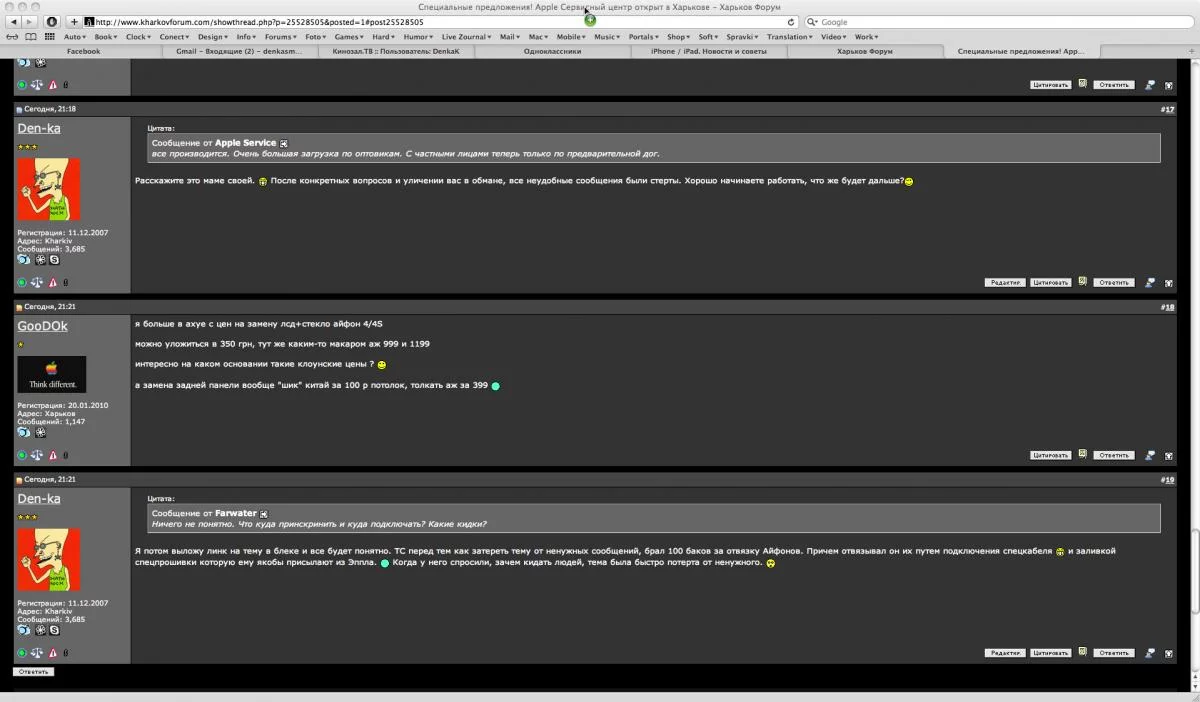This screenshot has height=702, width=1200.
Task: Open Top Sites grid icon
Action: tap(51, 37)
